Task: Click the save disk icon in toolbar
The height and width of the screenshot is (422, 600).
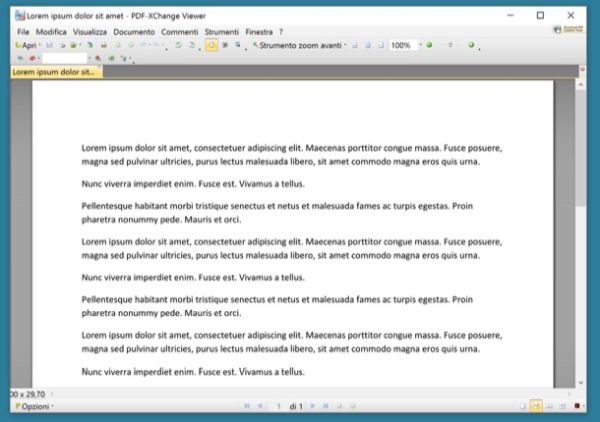Action: tap(49, 46)
